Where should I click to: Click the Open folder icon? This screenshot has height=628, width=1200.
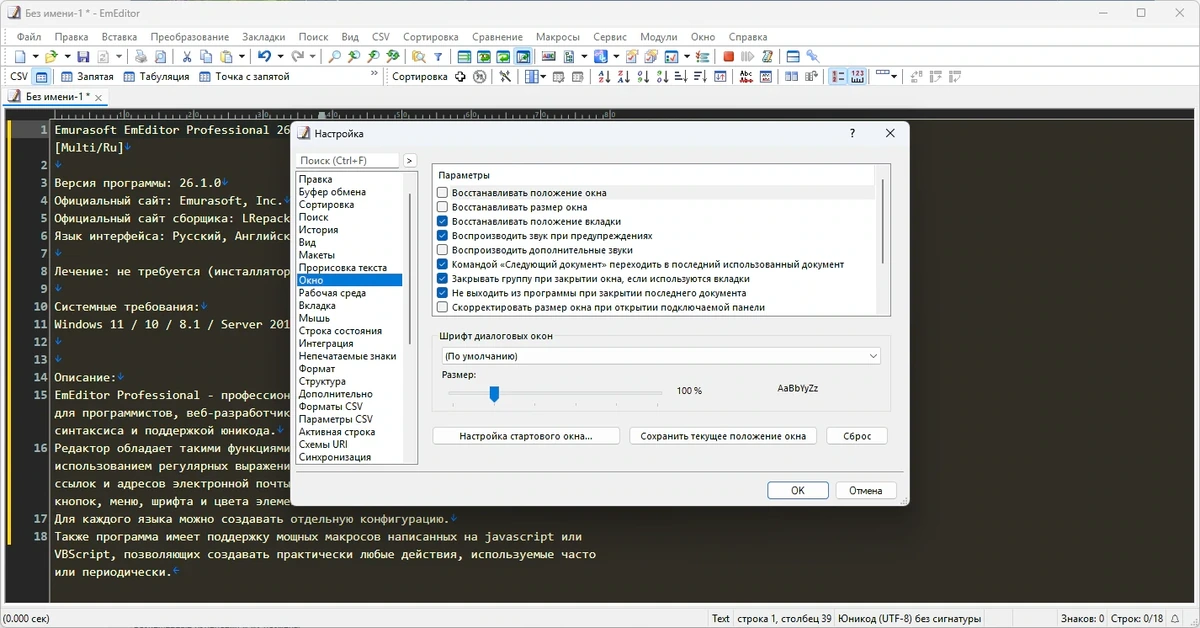pyautogui.click(x=50, y=56)
